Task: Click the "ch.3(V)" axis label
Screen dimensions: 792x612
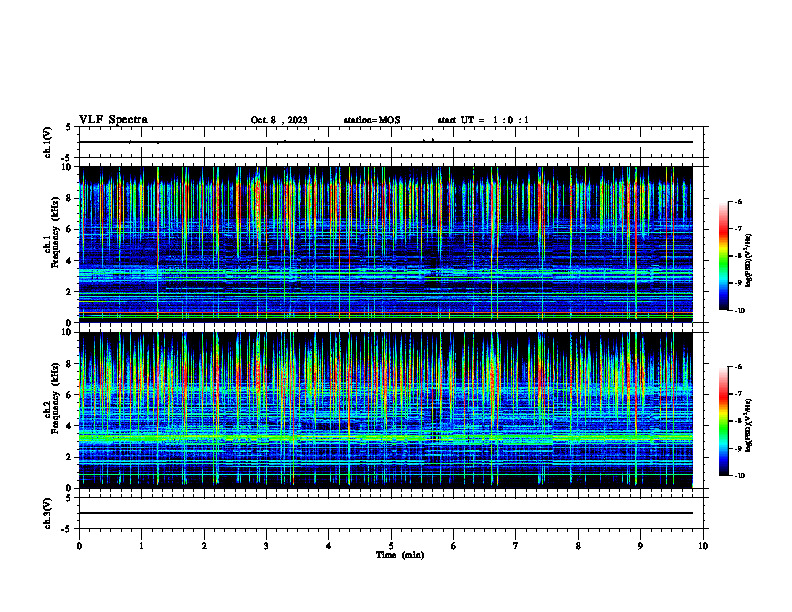Action: tap(48, 513)
